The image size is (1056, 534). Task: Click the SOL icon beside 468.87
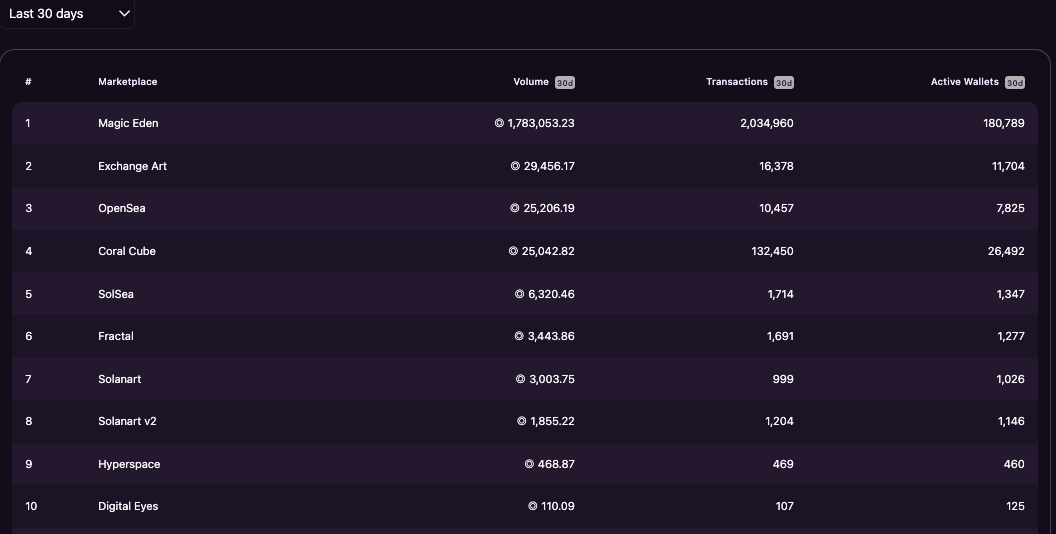coord(529,464)
